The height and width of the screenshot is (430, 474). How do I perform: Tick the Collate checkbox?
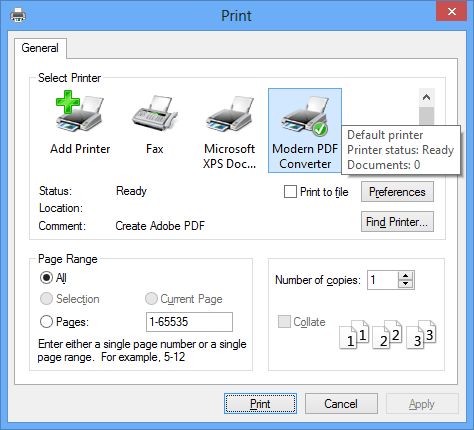tap(284, 322)
